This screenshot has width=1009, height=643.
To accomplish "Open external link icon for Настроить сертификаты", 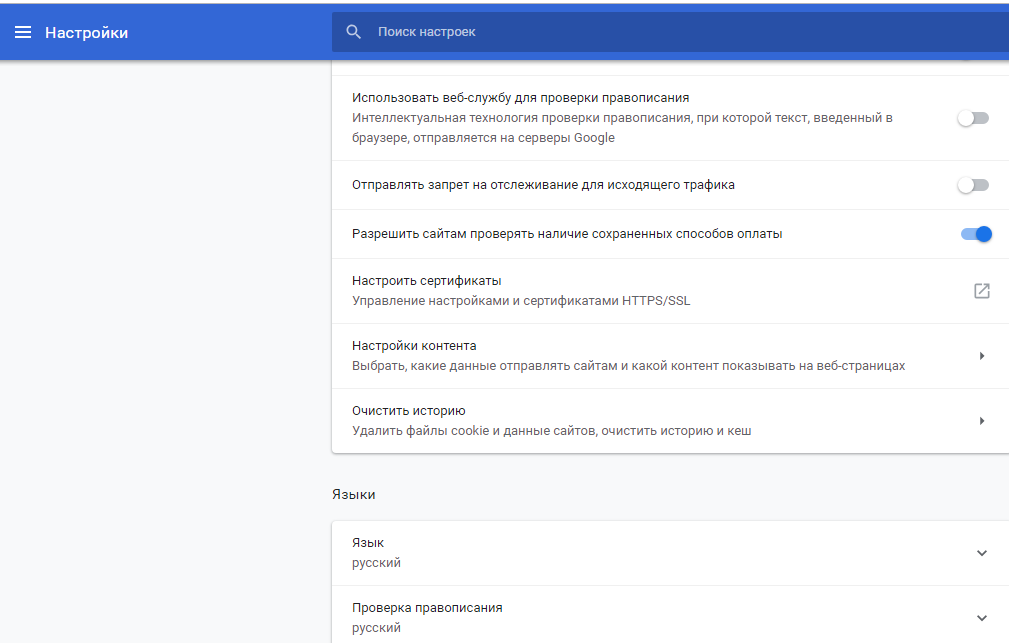I will [981, 291].
